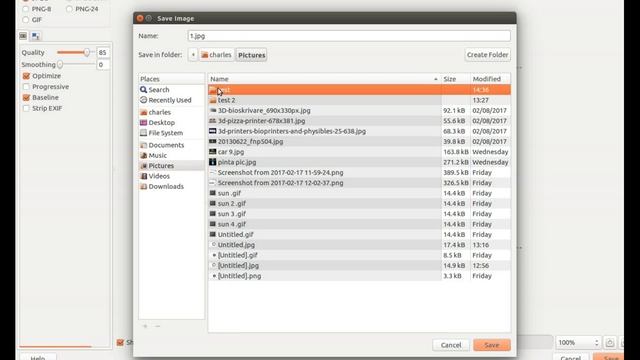The width and height of the screenshot is (640, 360).
Task: Open the 100% zoom combo box
Action: 578,342
